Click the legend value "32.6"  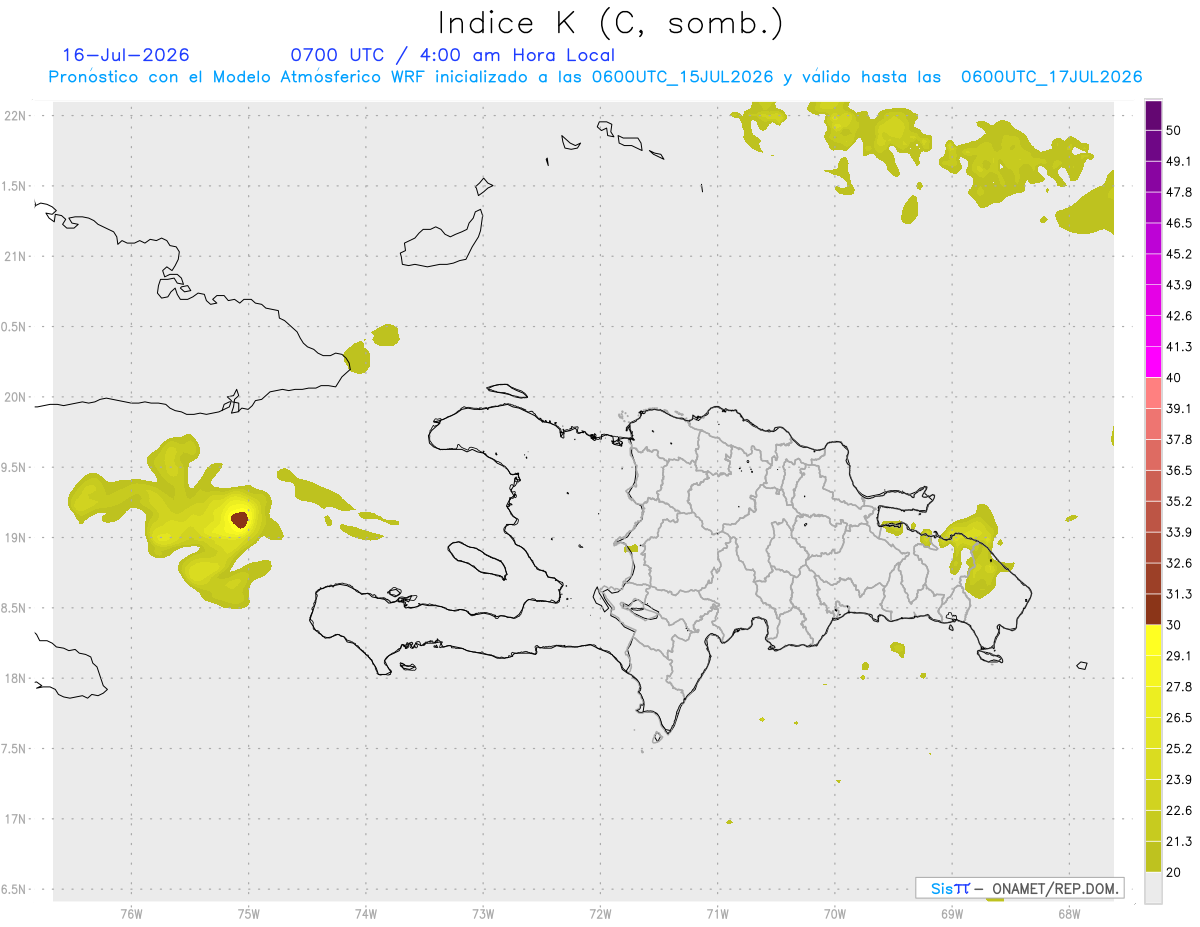(x=1179, y=563)
